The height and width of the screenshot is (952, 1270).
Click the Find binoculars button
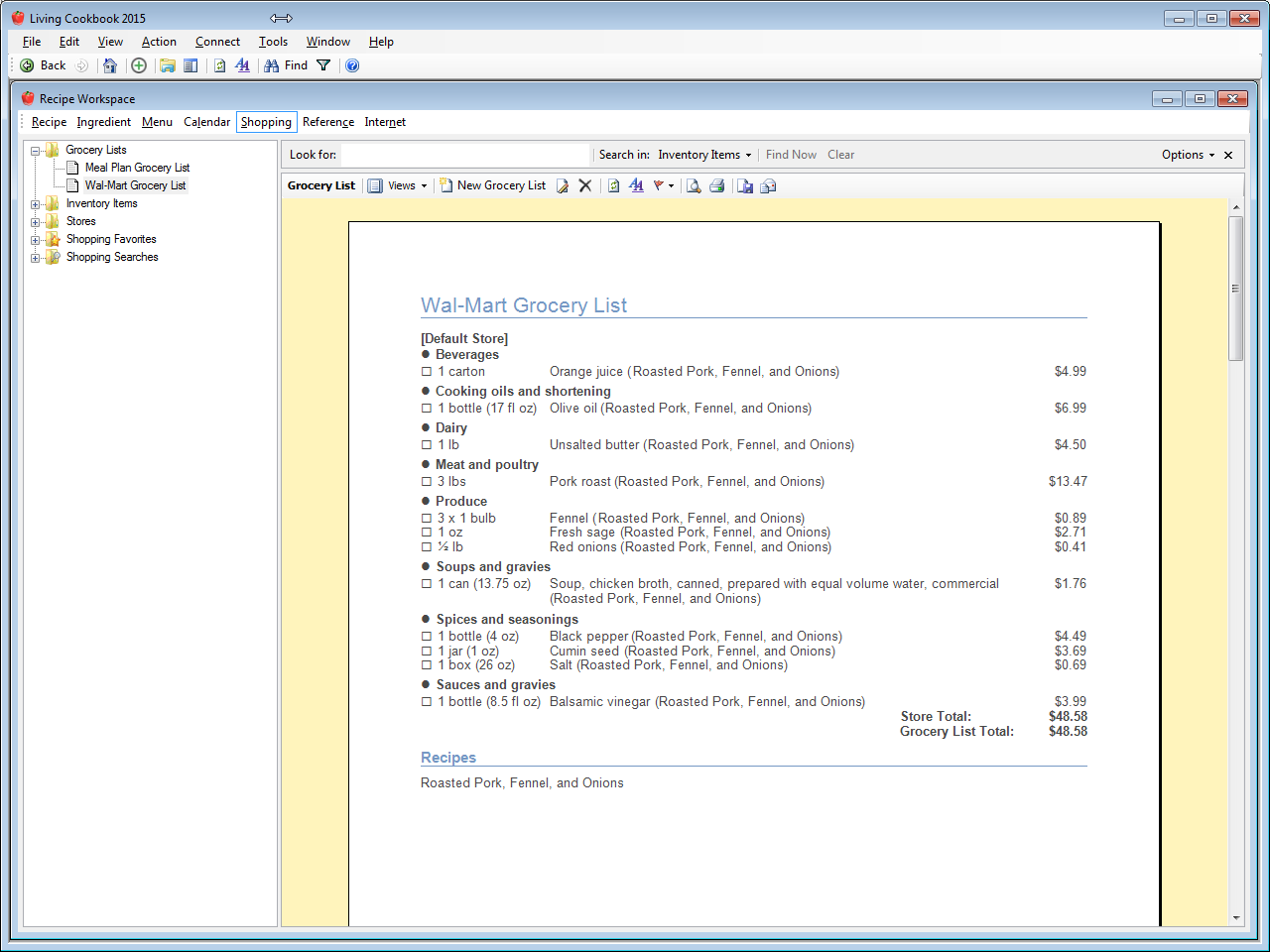286,65
